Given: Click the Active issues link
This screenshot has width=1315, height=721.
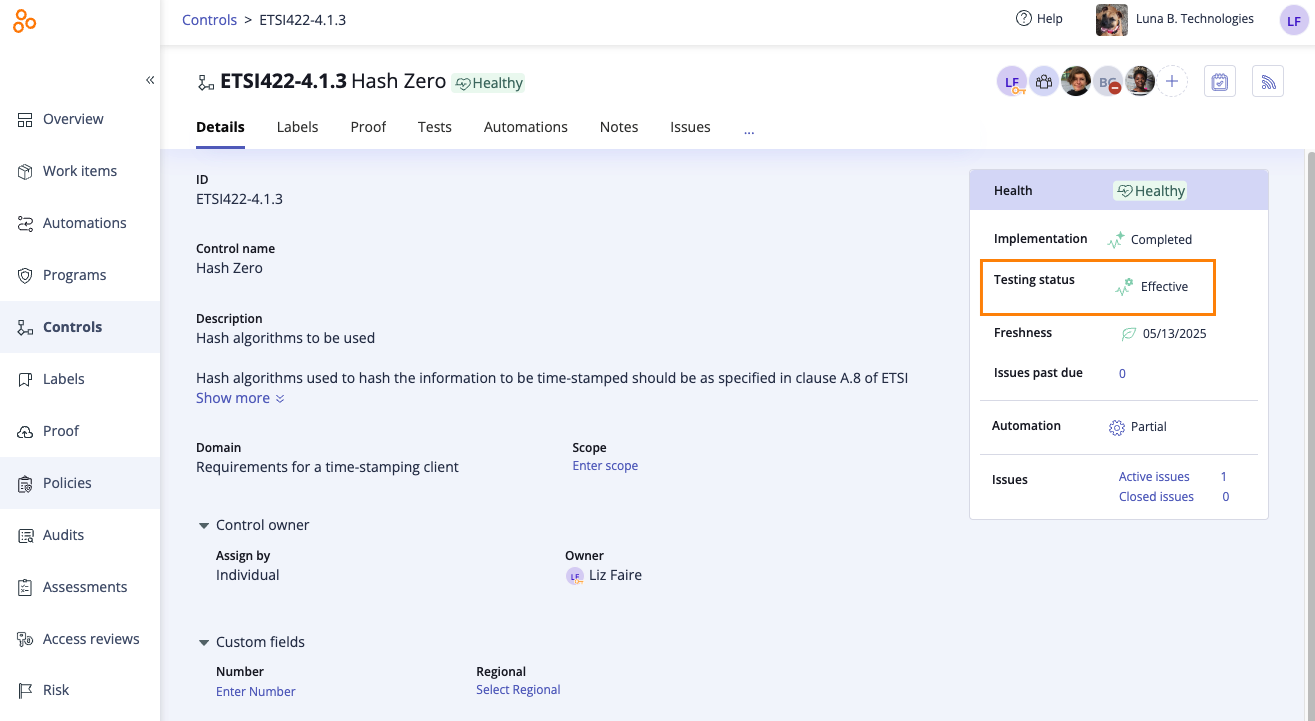Looking at the screenshot, I should coord(1154,477).
